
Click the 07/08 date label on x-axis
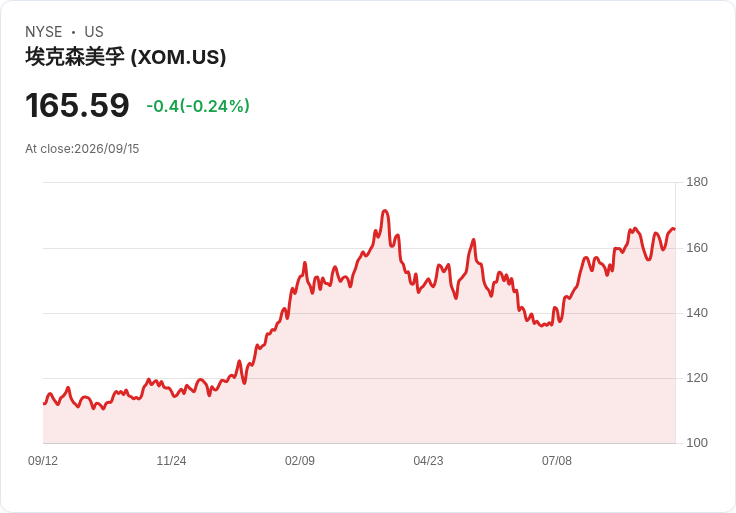pyautogui.click(x=557, y=461)
